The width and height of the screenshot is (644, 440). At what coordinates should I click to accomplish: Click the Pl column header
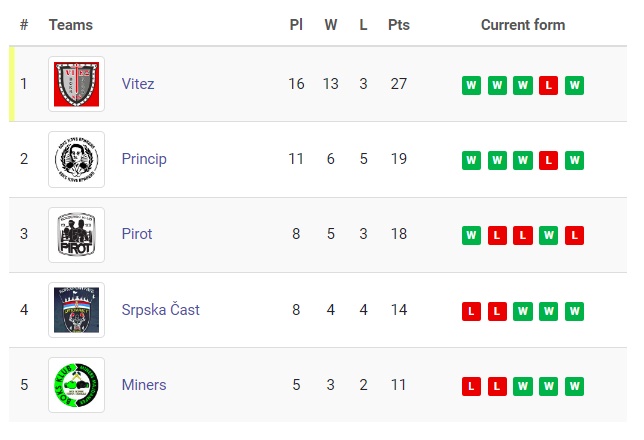coord(296,25)
